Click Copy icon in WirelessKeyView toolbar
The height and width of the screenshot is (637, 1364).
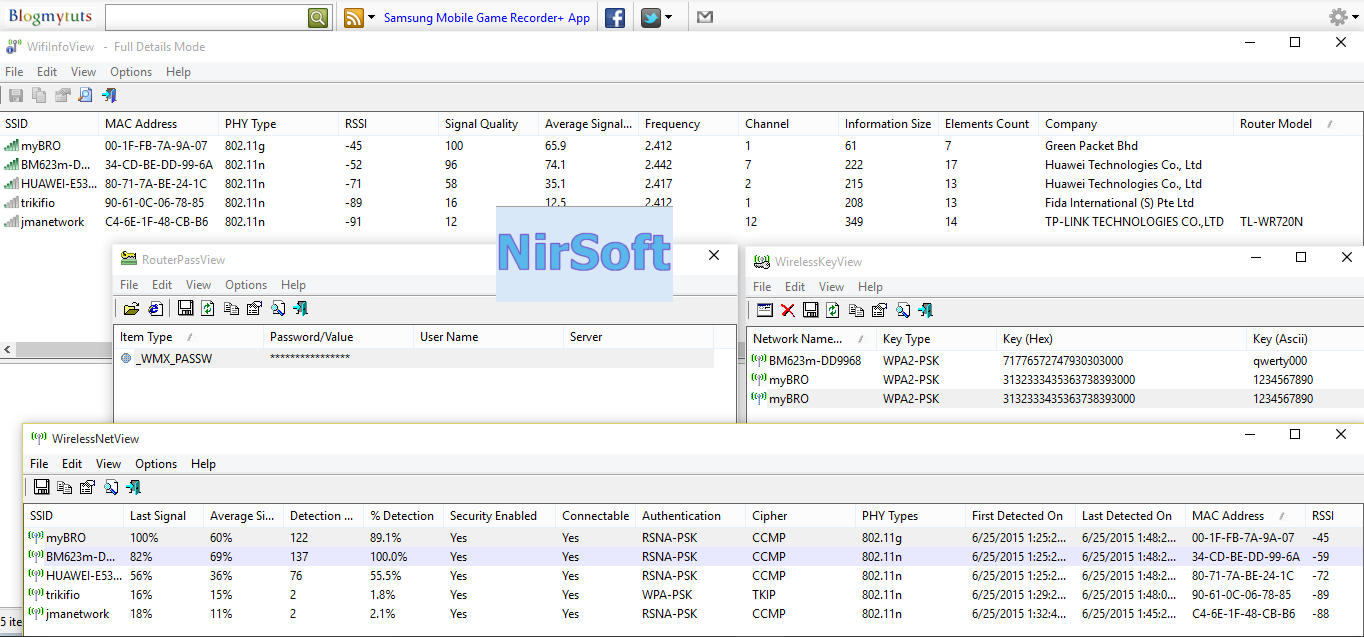click(856, 310)
